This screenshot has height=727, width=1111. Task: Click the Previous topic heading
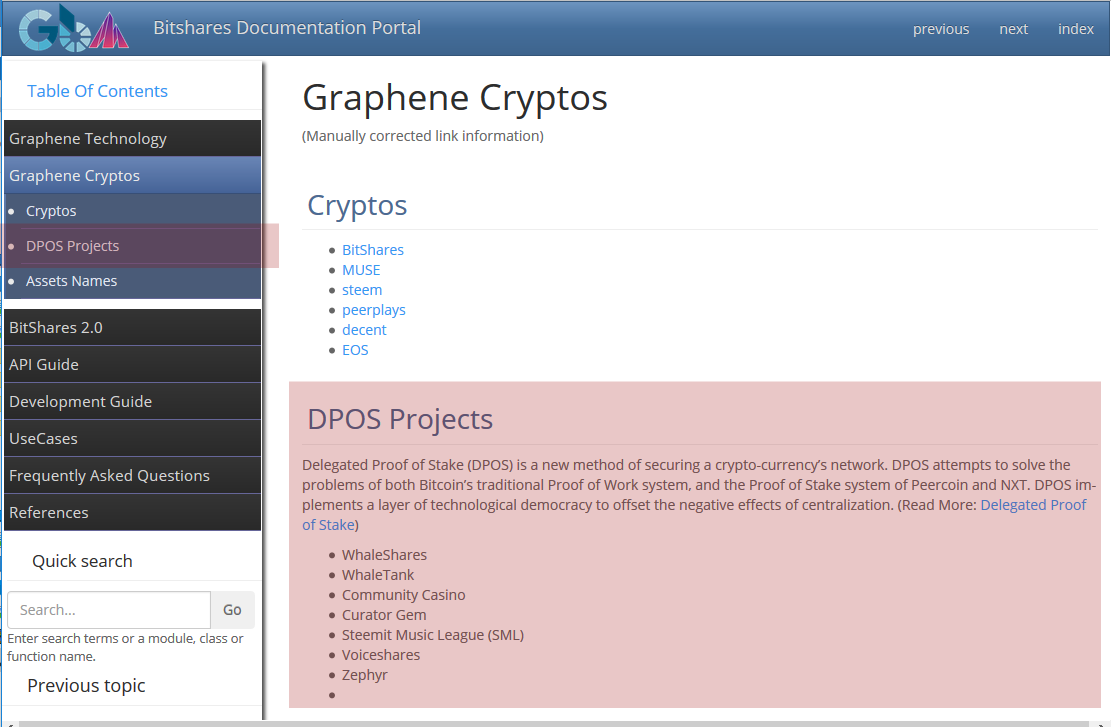coord(86,685)
